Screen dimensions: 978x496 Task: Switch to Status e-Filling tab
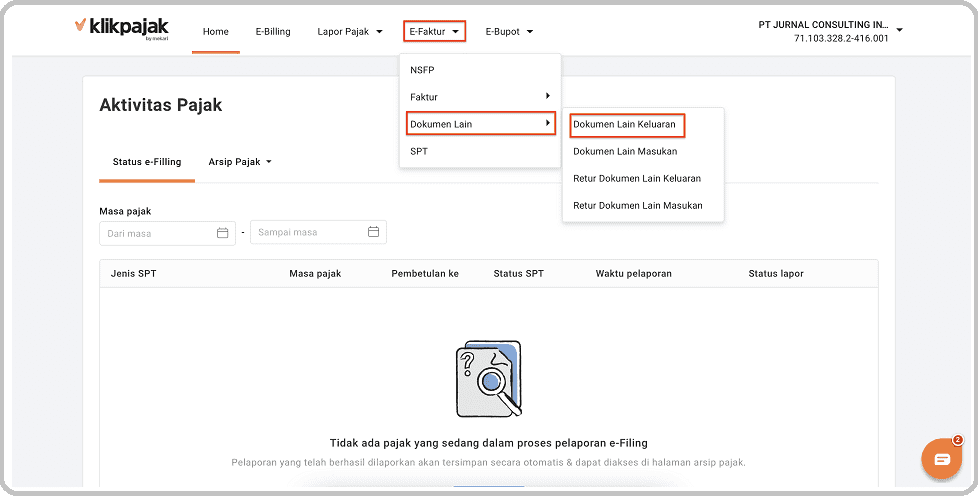tap(147, 162)
